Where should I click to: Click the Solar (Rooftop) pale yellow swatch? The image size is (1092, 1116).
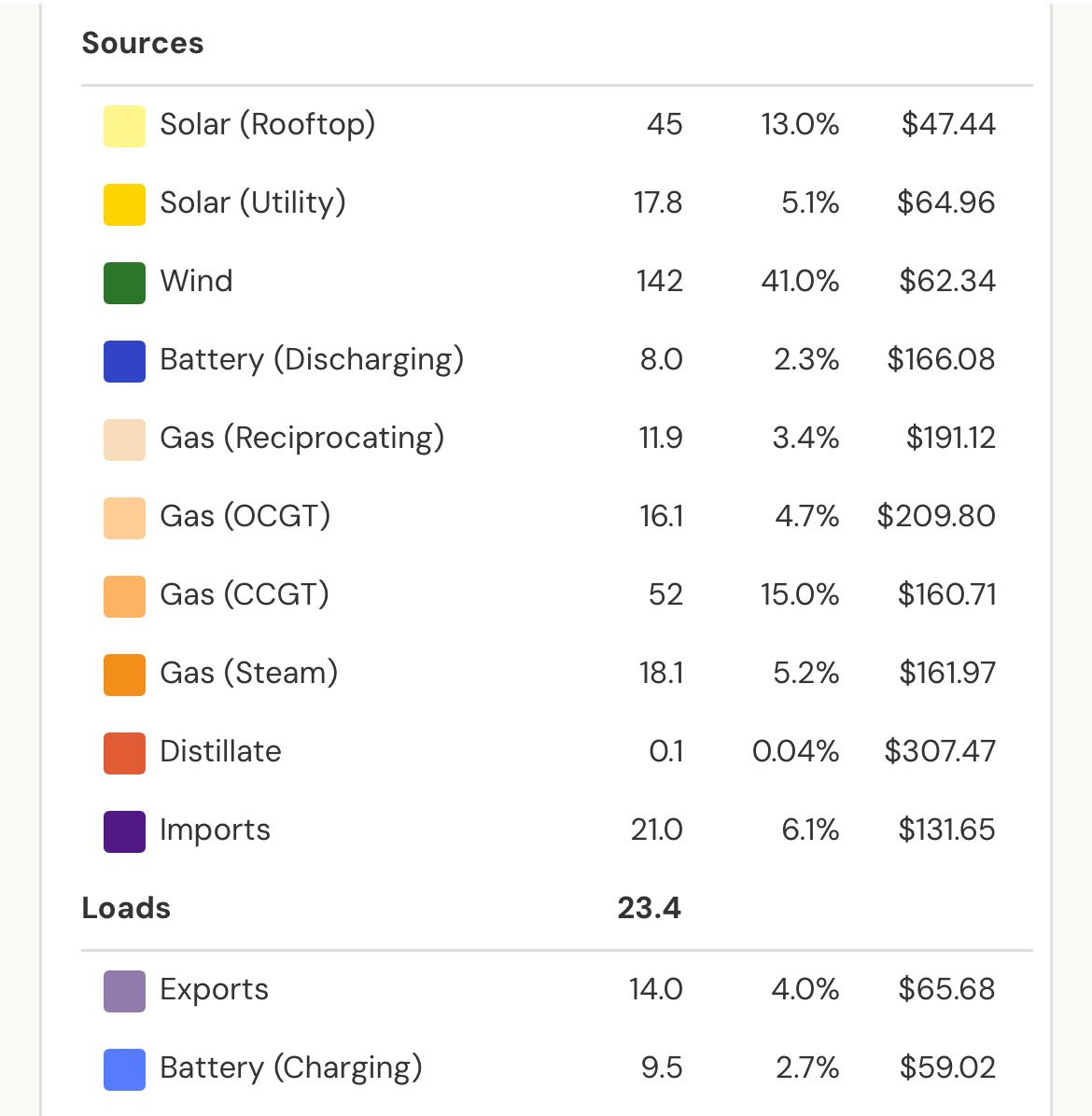click(124, 126)
